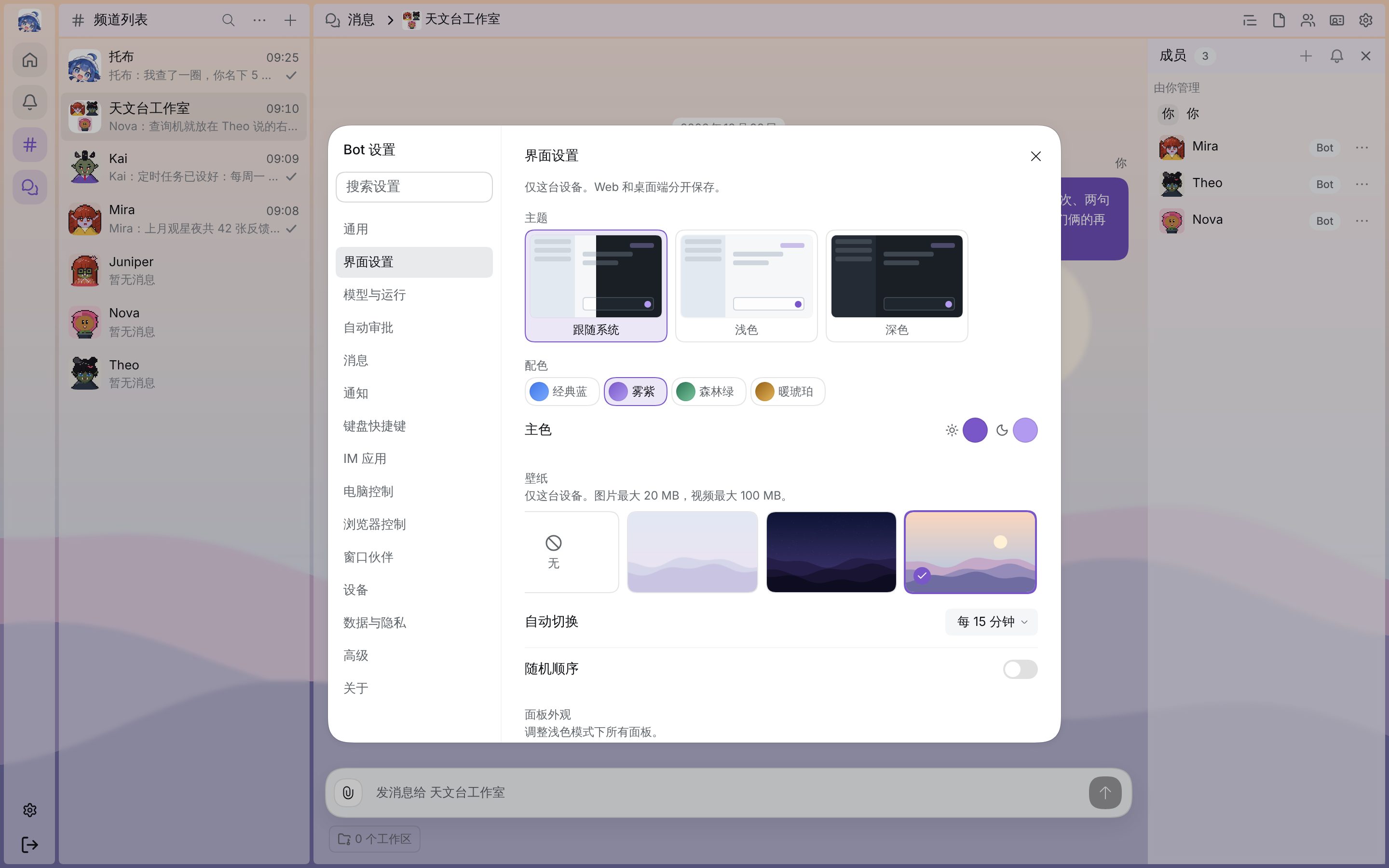
Task: Select the dark night mountains wallpaper
Action: pyautogui.click(x=831, y=552)
